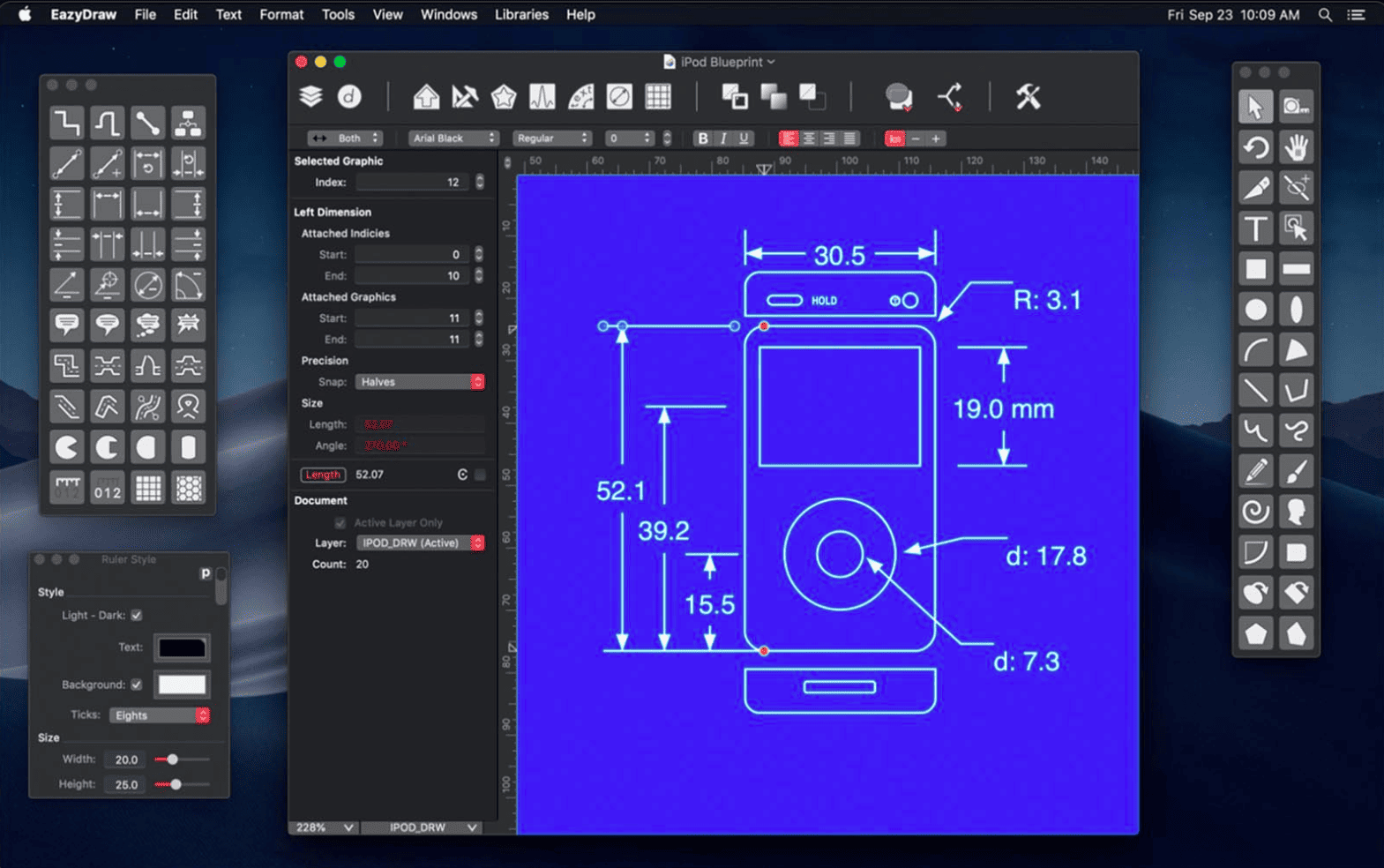Click the minus button in the format bar
Viewport: 1384px width, 868px height.
(x=916, y=138)
